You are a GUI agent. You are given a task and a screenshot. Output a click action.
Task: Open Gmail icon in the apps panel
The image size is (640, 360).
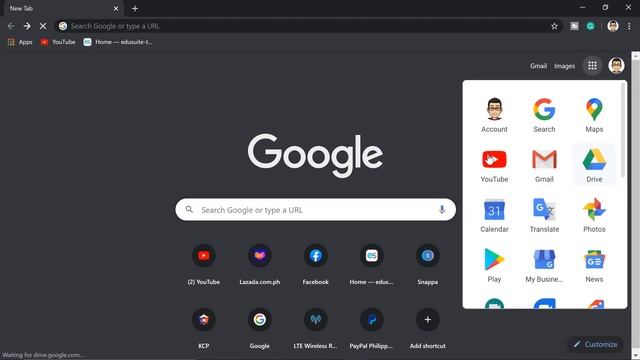(x=544, y=165)
